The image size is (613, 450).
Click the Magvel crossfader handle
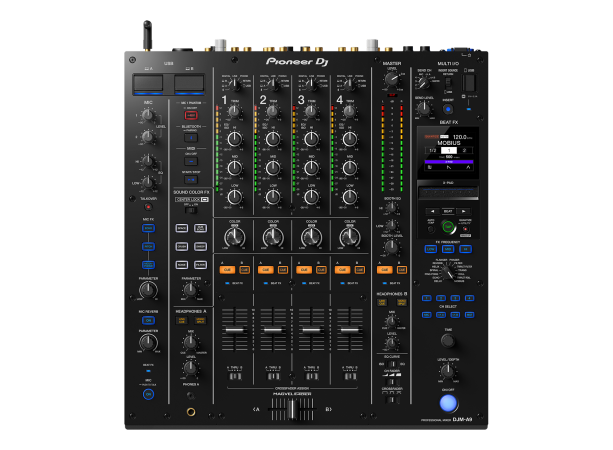(x=291, y=409)
